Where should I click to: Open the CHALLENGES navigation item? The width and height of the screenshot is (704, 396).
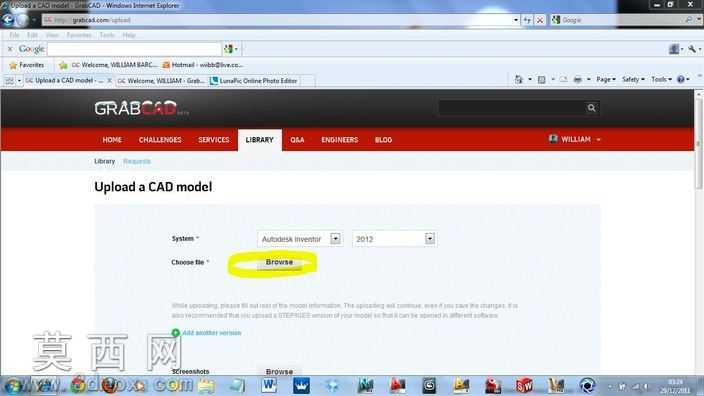click(160, 140)
